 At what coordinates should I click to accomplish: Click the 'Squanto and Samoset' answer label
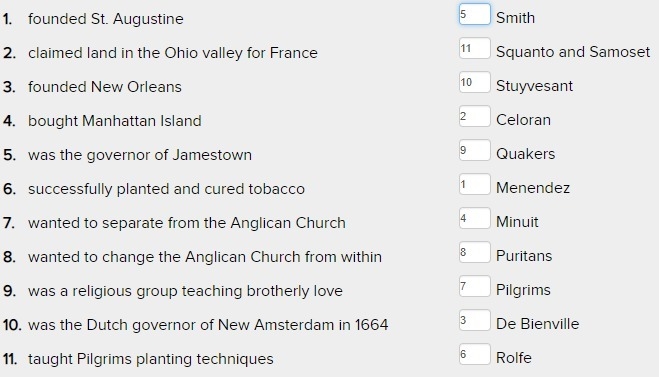pos(573,52)
